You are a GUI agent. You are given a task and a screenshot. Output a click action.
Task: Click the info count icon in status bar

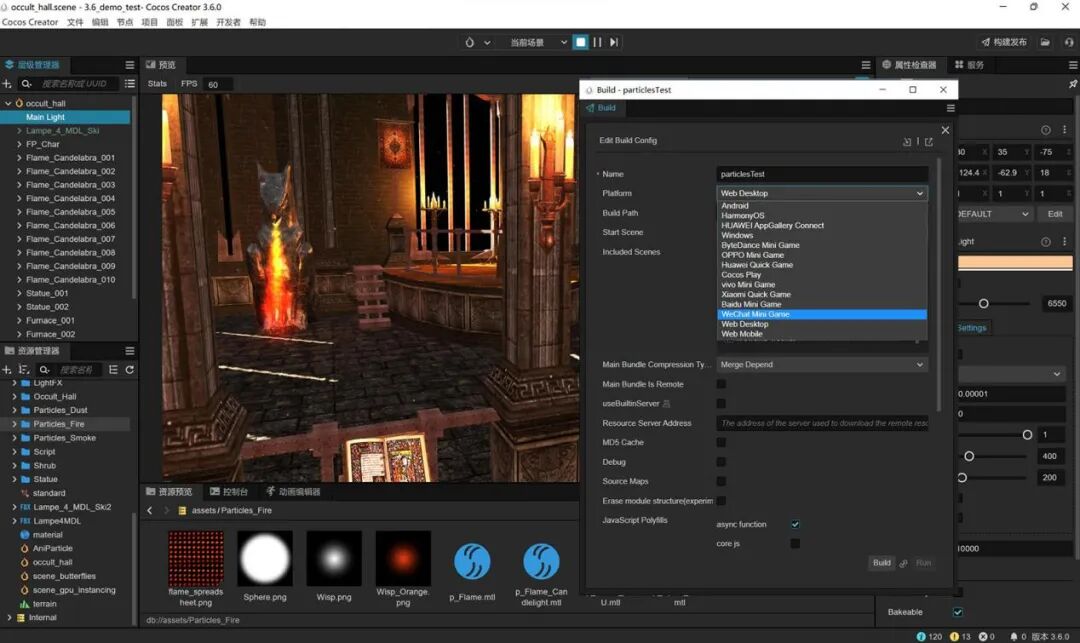[921, 636]
